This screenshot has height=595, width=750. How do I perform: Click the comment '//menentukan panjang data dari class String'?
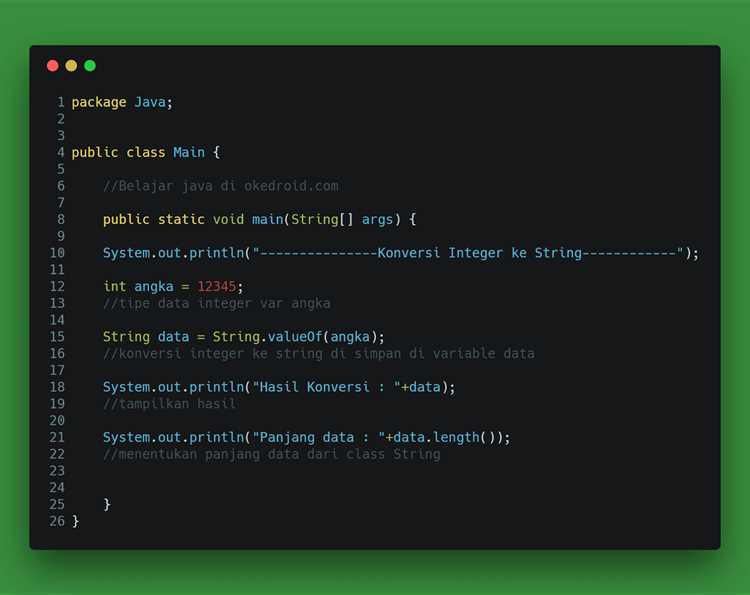tap(272, 454)
